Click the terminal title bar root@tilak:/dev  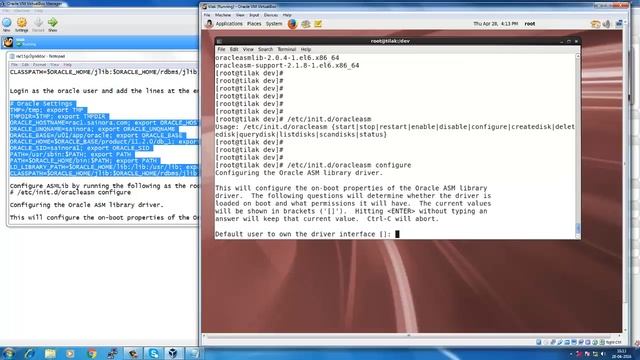coord(390,41)
